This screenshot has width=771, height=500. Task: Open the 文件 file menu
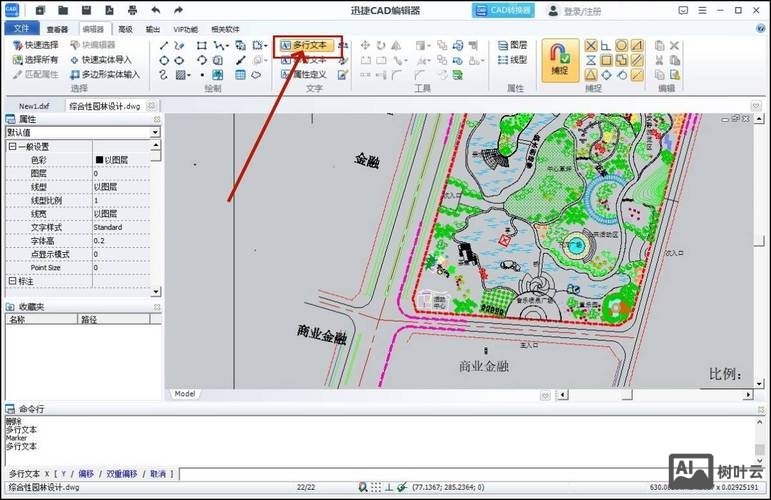pos(21,29)
